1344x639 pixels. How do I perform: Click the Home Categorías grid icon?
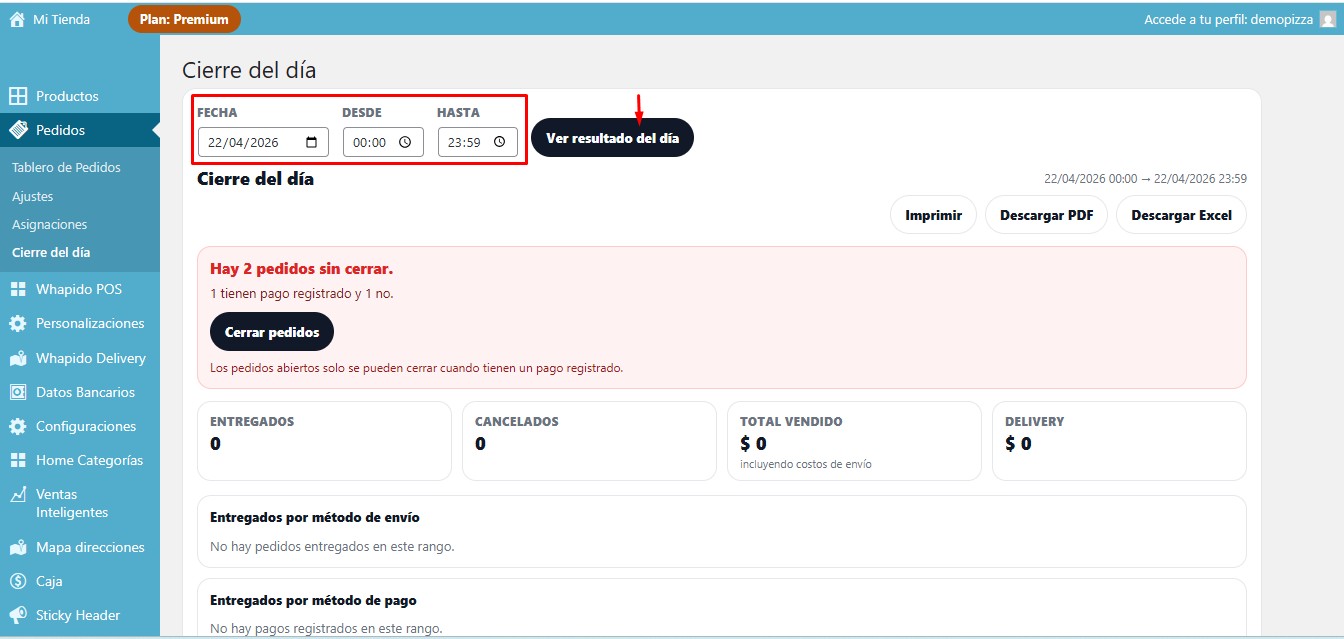point(18,460)
